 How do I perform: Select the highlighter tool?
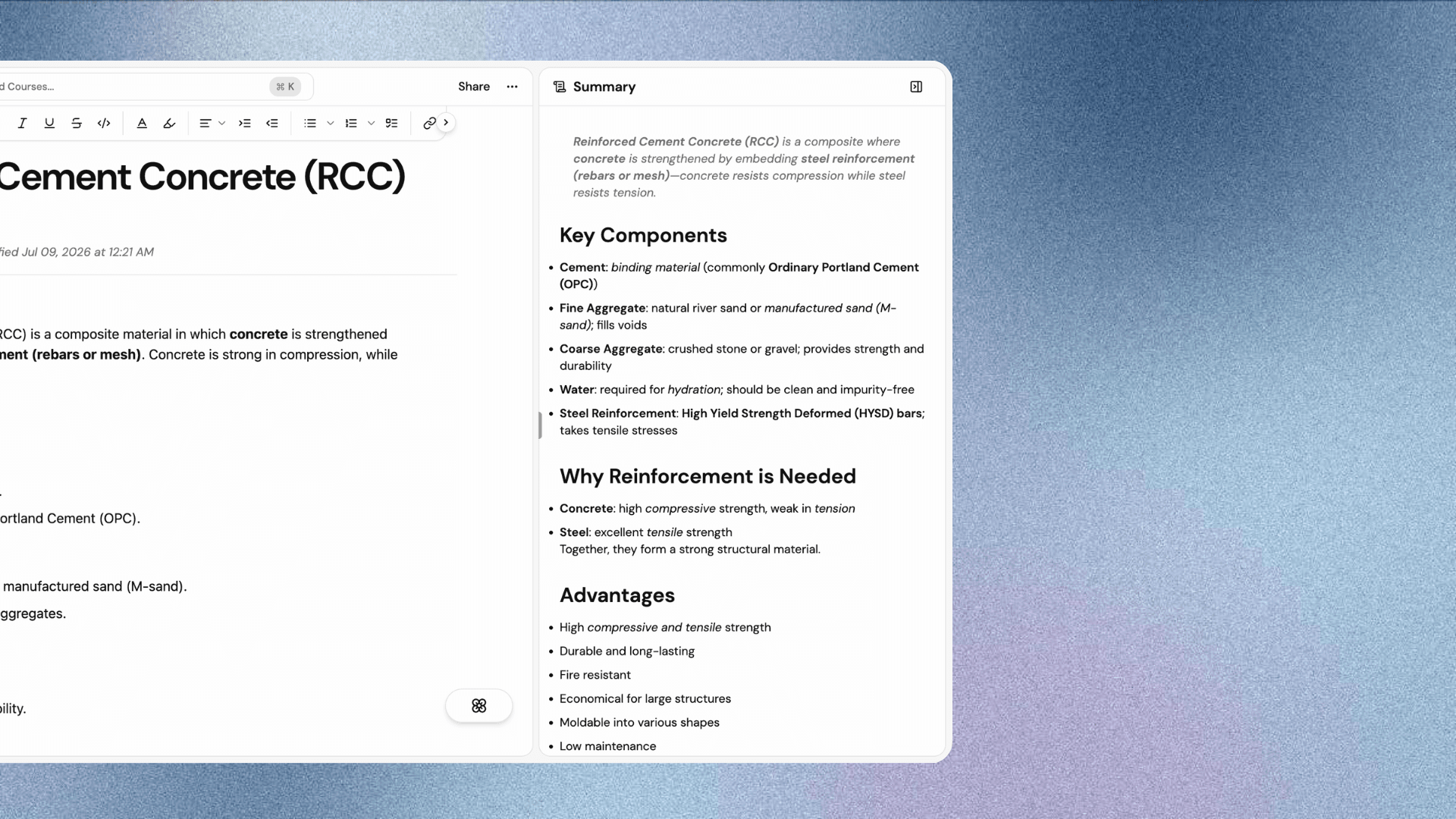click(169, 123)
